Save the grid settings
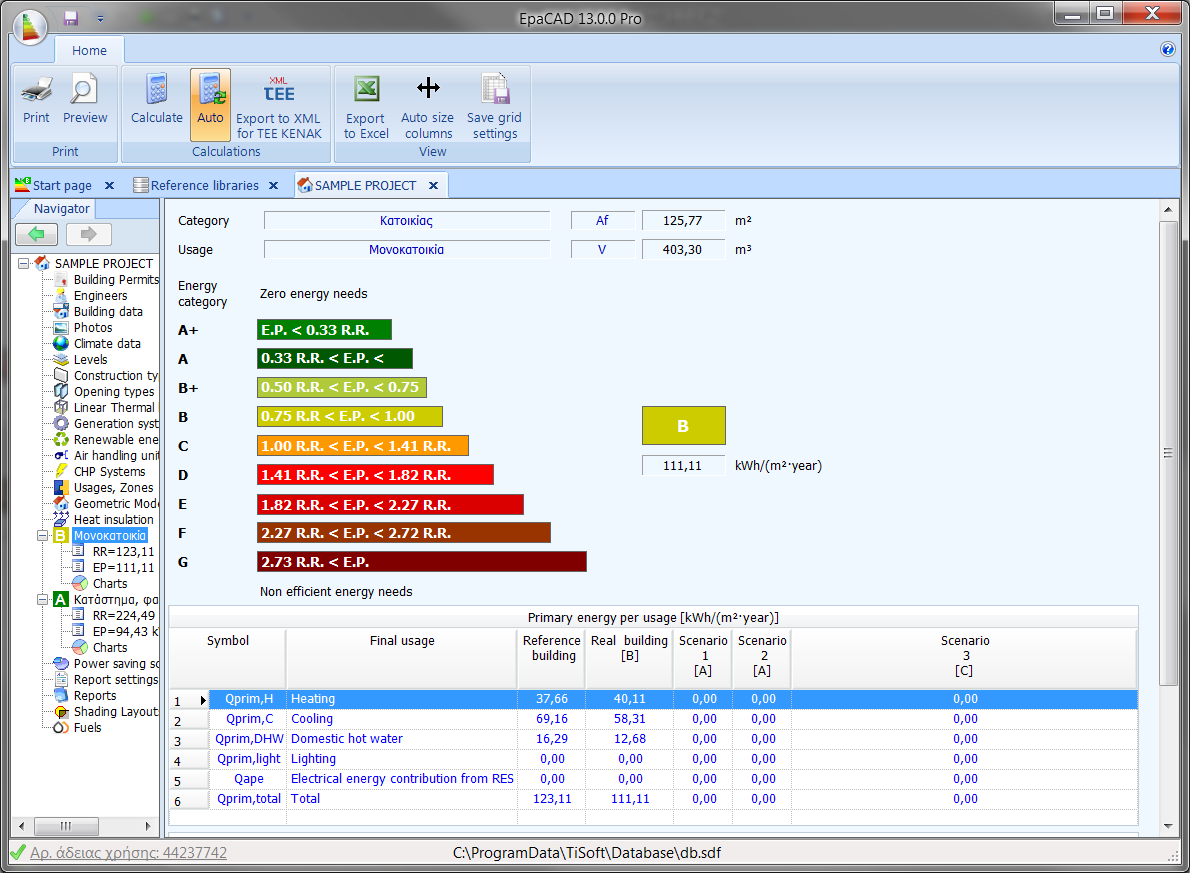Viewport: 1190px width, 873px height. coord(494,106)
